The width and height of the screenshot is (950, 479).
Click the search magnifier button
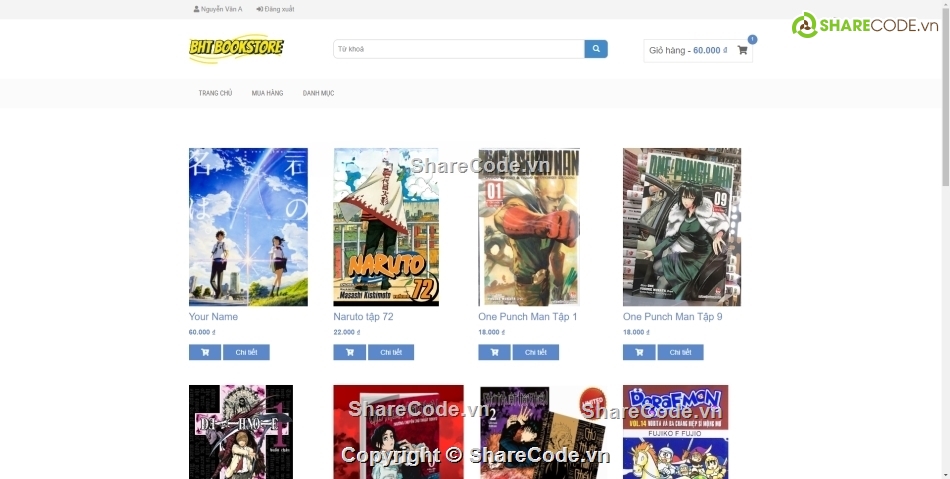click(596, 49)
